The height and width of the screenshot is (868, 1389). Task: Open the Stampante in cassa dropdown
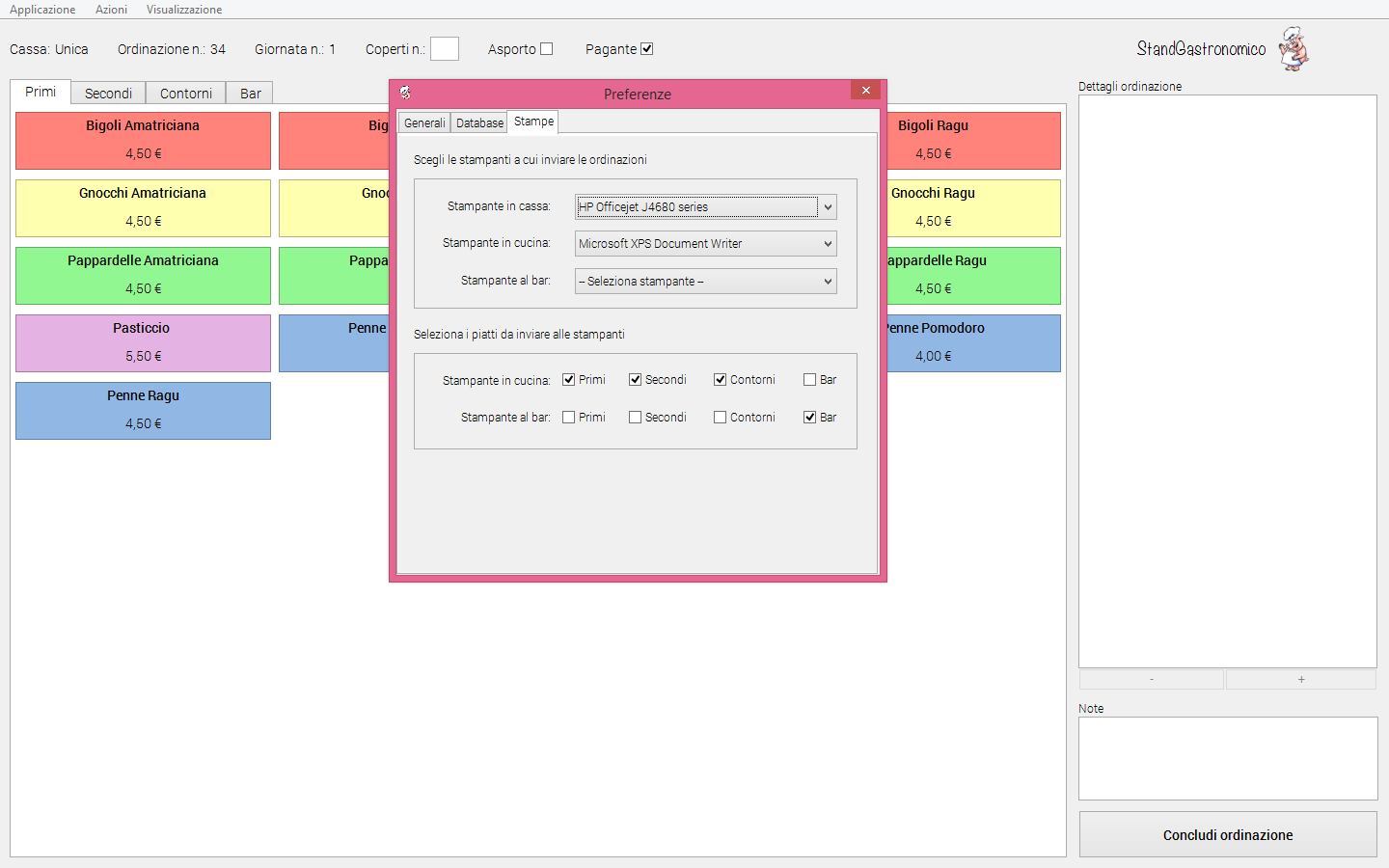706,206
